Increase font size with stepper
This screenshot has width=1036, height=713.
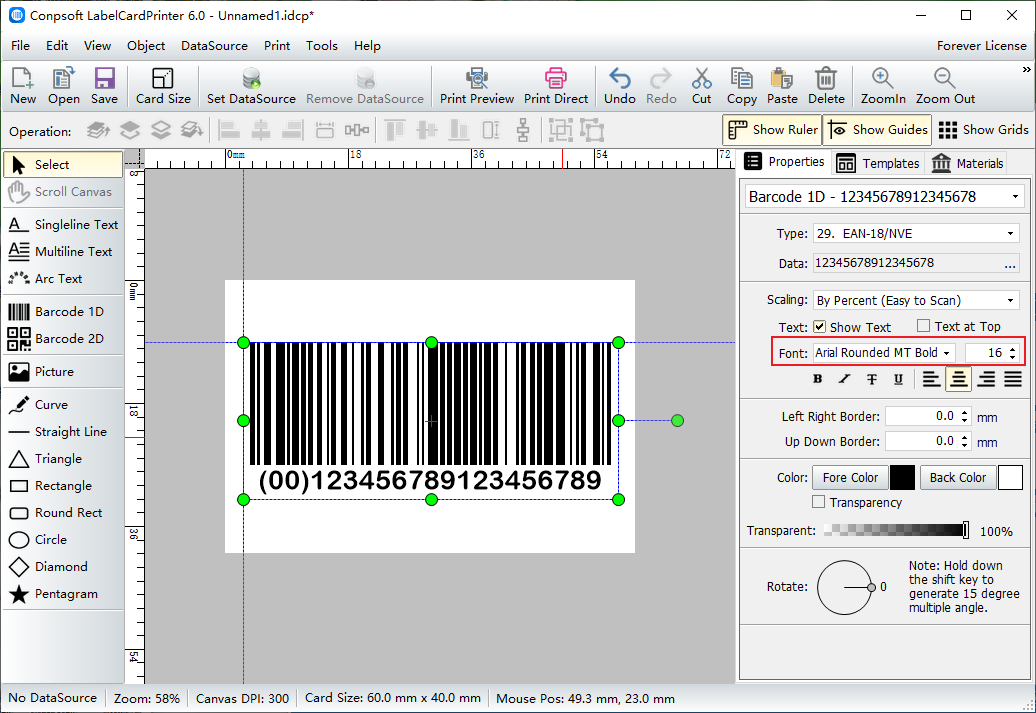1013,348
